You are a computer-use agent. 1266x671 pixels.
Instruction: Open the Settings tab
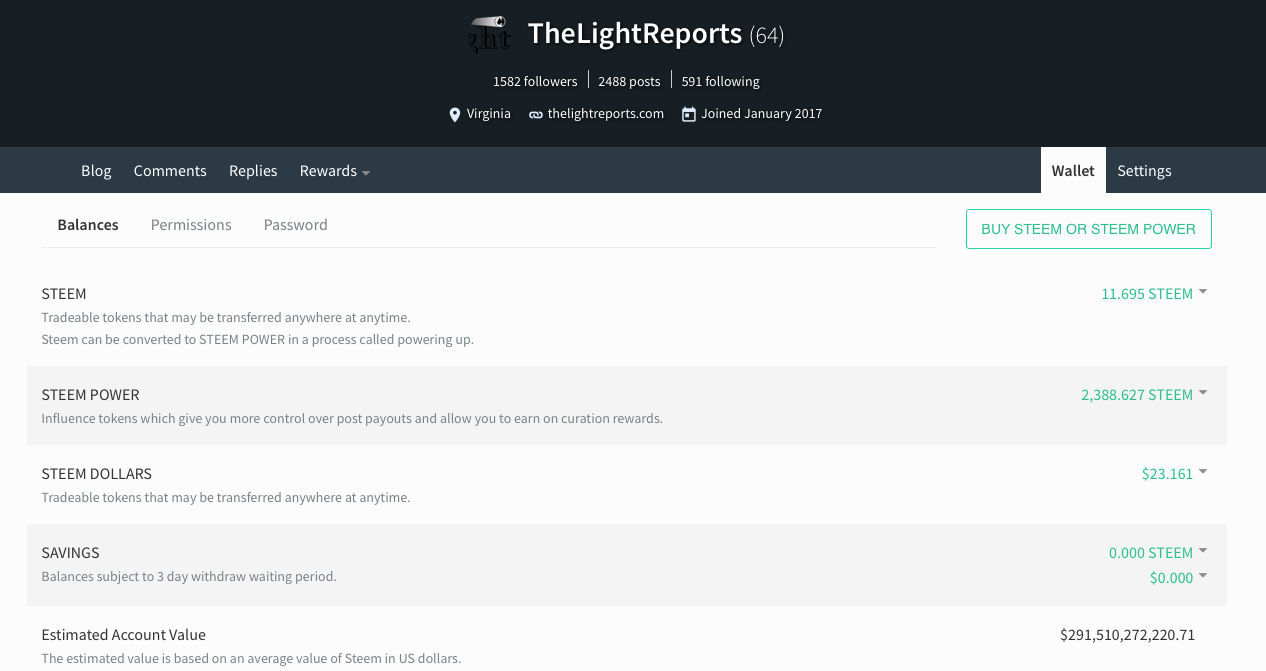coord(1144,171)
